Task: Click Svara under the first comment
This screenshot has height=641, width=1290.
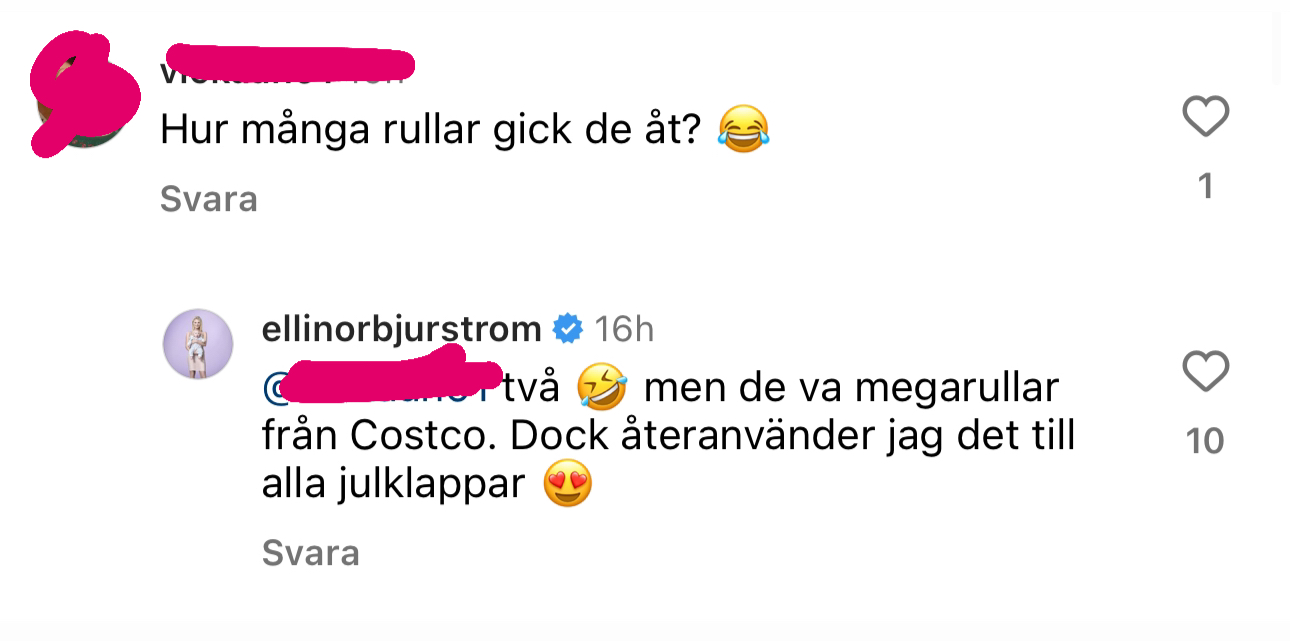Action: (x=208, y=199)
